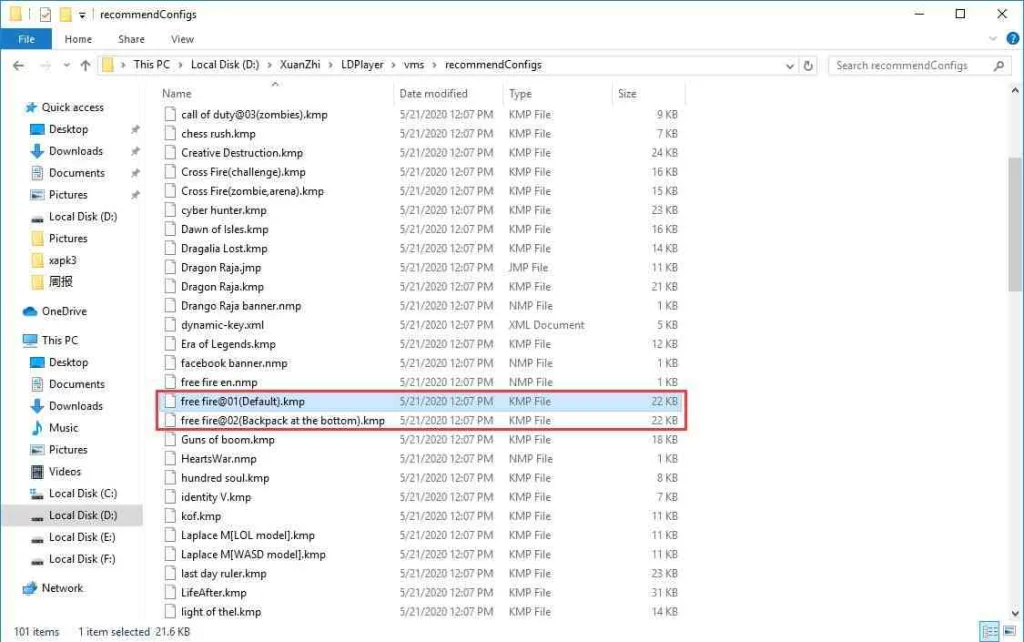Image resolution: width=1024 pixels, height=642 pixels.
Task: Open Videos under This PC
Action: click(65, 472)
